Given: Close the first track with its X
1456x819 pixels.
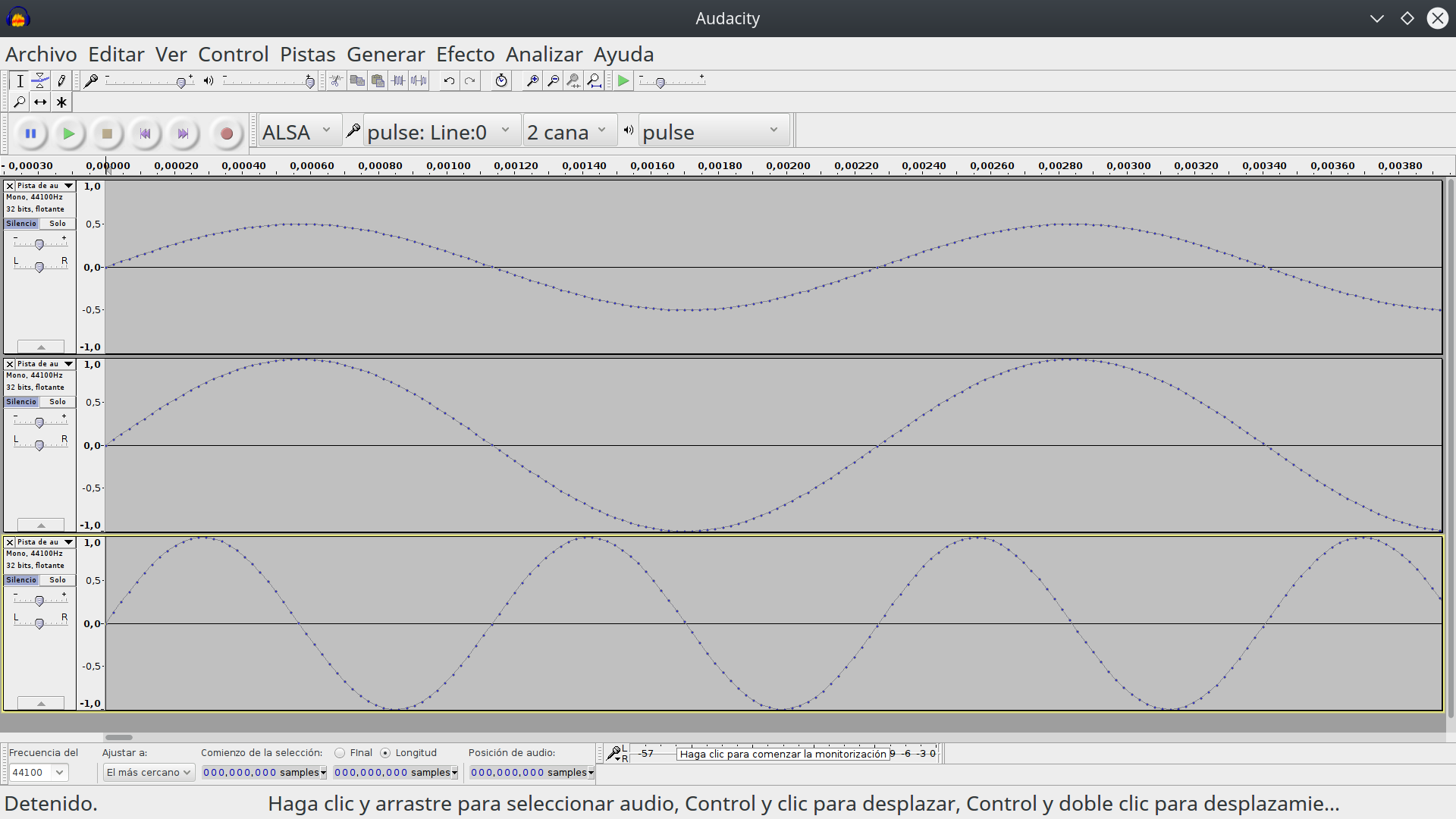Looking at the screenshot, I should pos(10,186).
